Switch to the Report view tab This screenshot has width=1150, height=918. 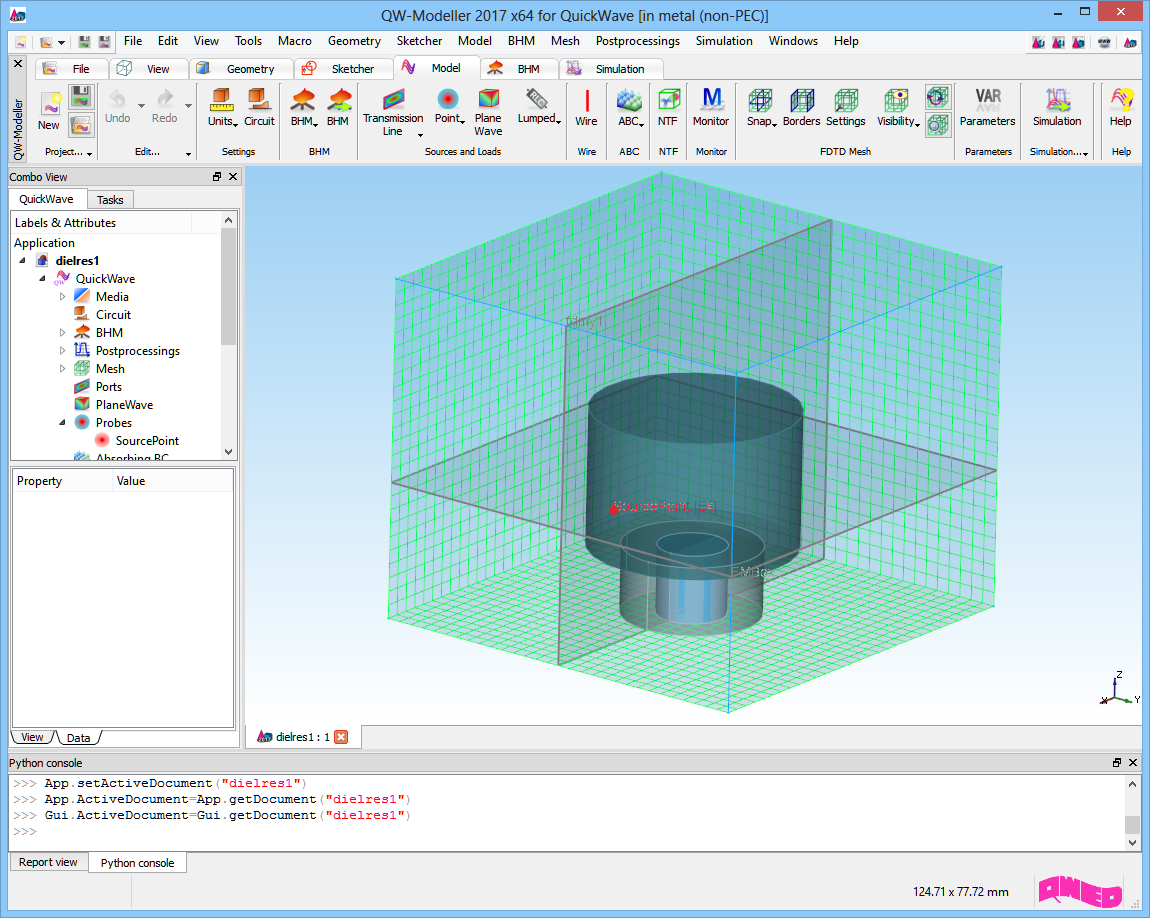pos(48,862)
